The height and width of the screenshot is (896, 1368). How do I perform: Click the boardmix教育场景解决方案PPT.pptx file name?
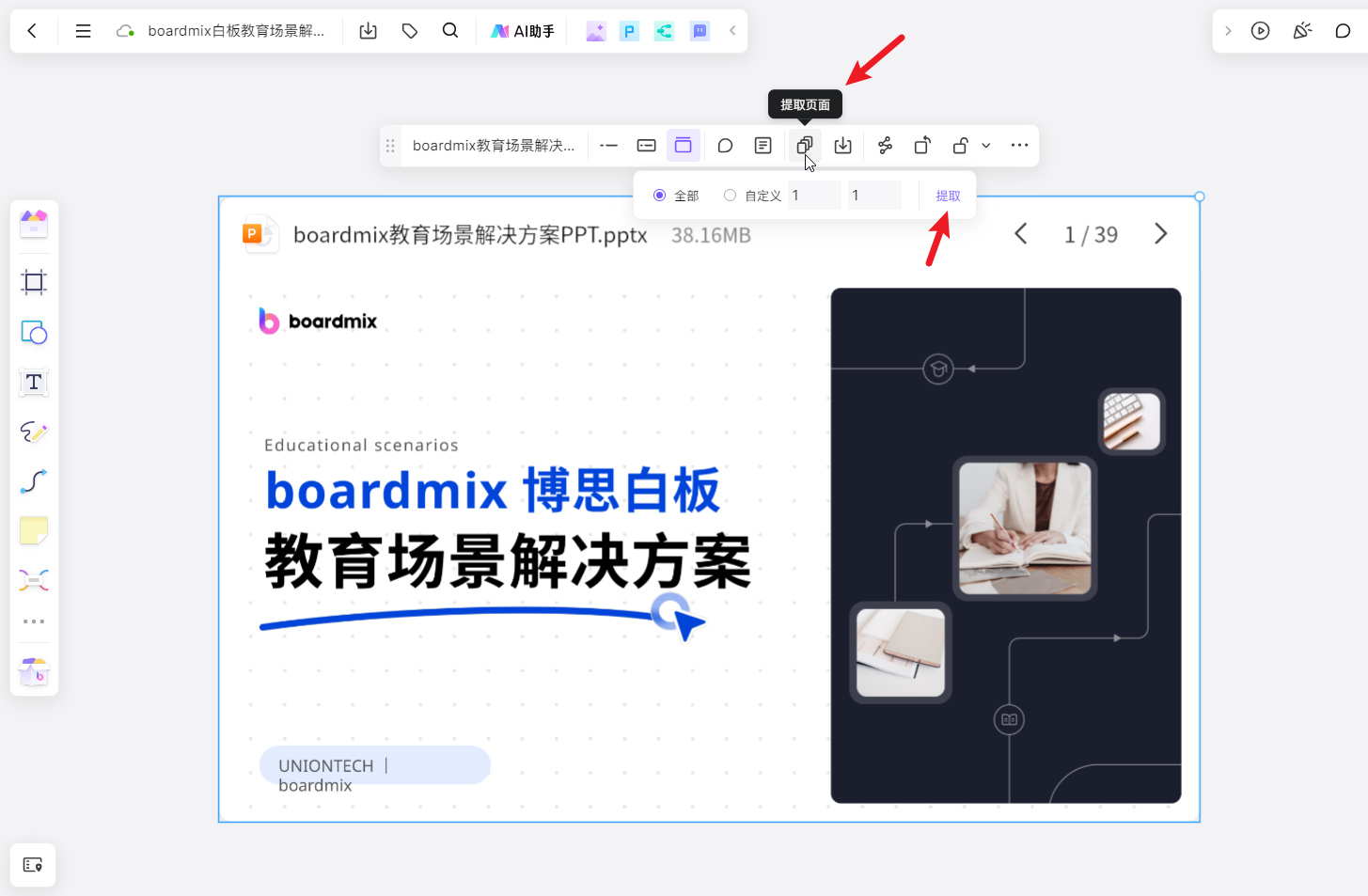click(x=470, y=235)
